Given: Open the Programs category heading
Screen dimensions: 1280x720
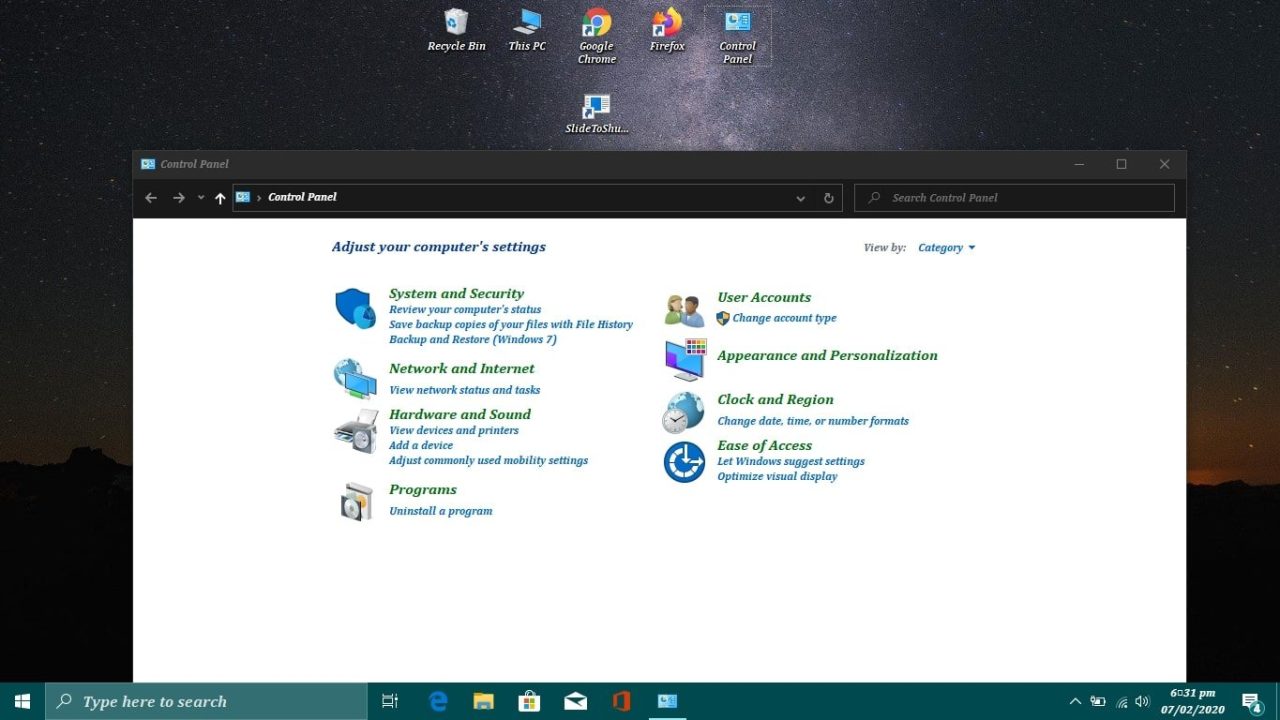Looking at the screenshot, I should click(423, 489).
